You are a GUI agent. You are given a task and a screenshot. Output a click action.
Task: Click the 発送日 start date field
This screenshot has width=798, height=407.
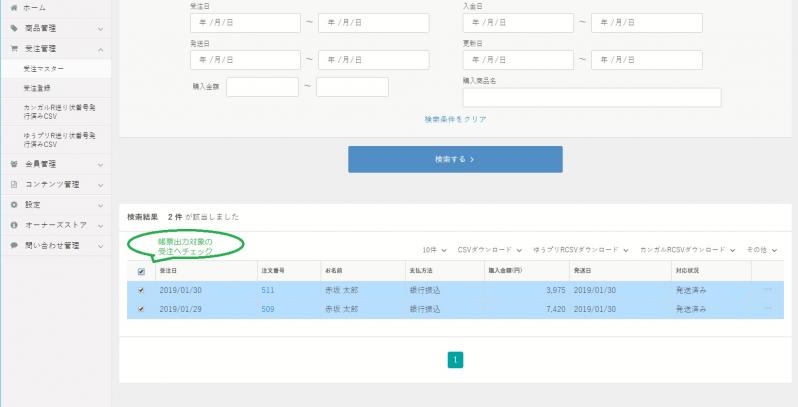click(245, 60)
